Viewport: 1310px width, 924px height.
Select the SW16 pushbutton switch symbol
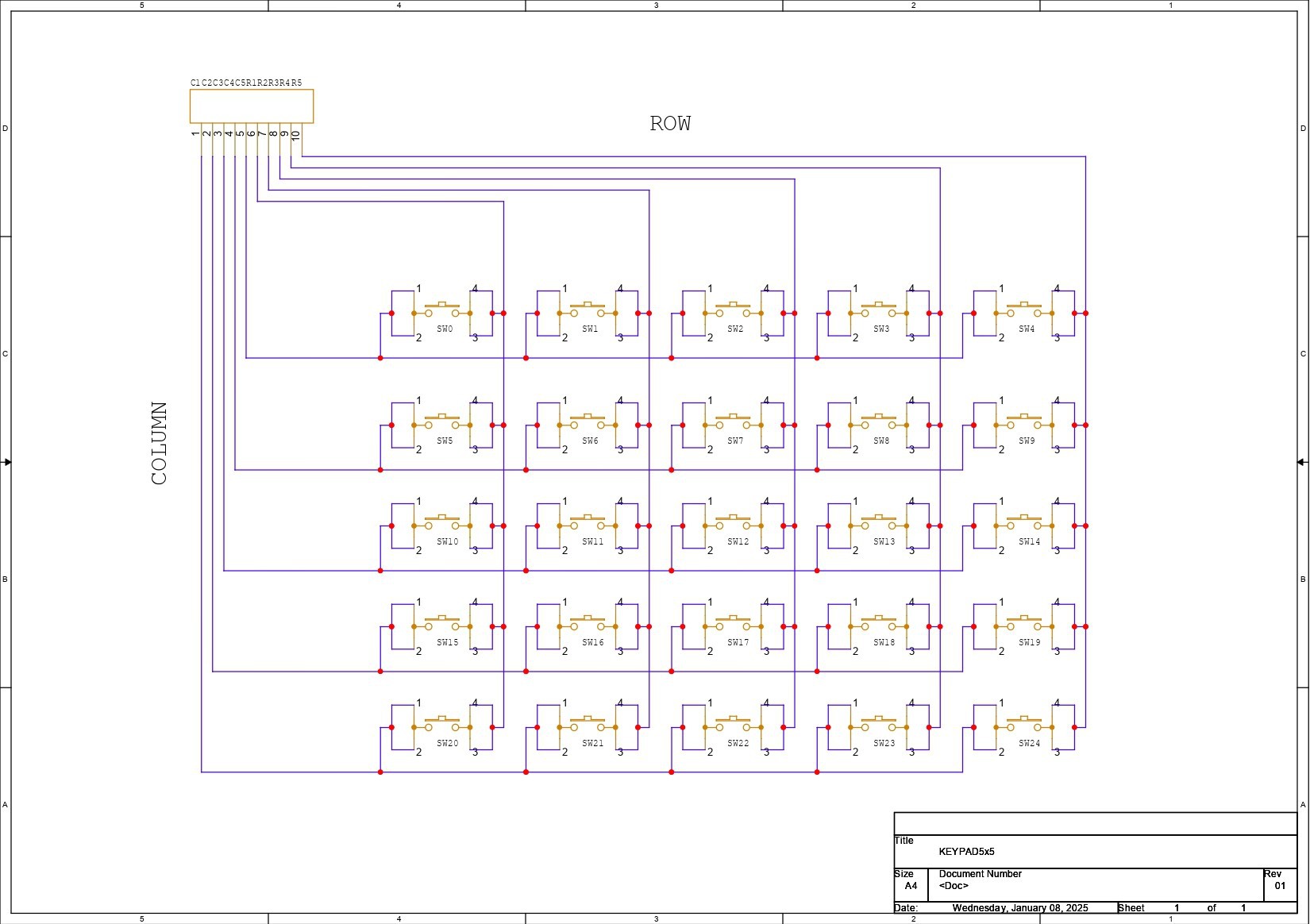588,627
